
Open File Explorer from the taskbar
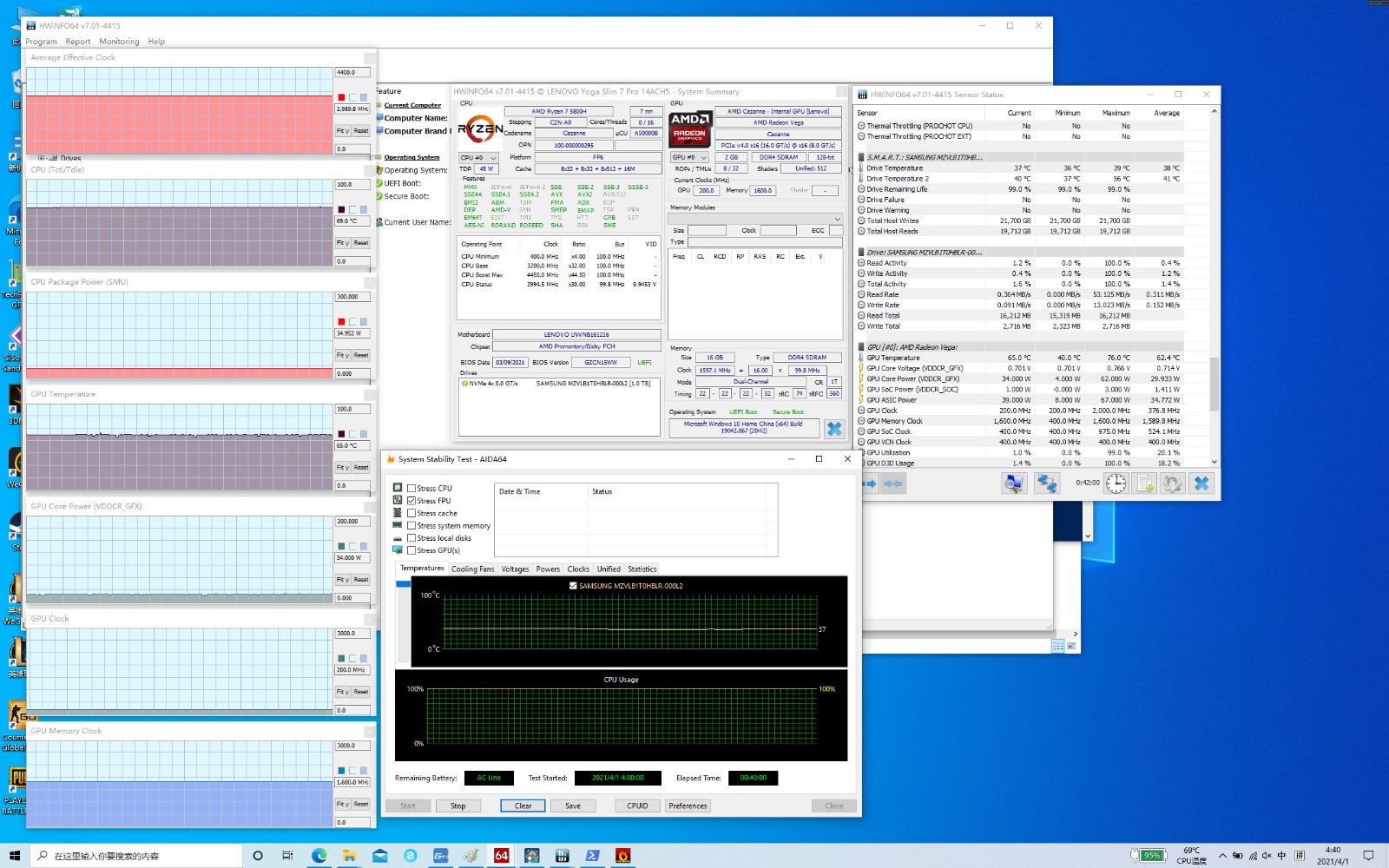coord(350,856)
